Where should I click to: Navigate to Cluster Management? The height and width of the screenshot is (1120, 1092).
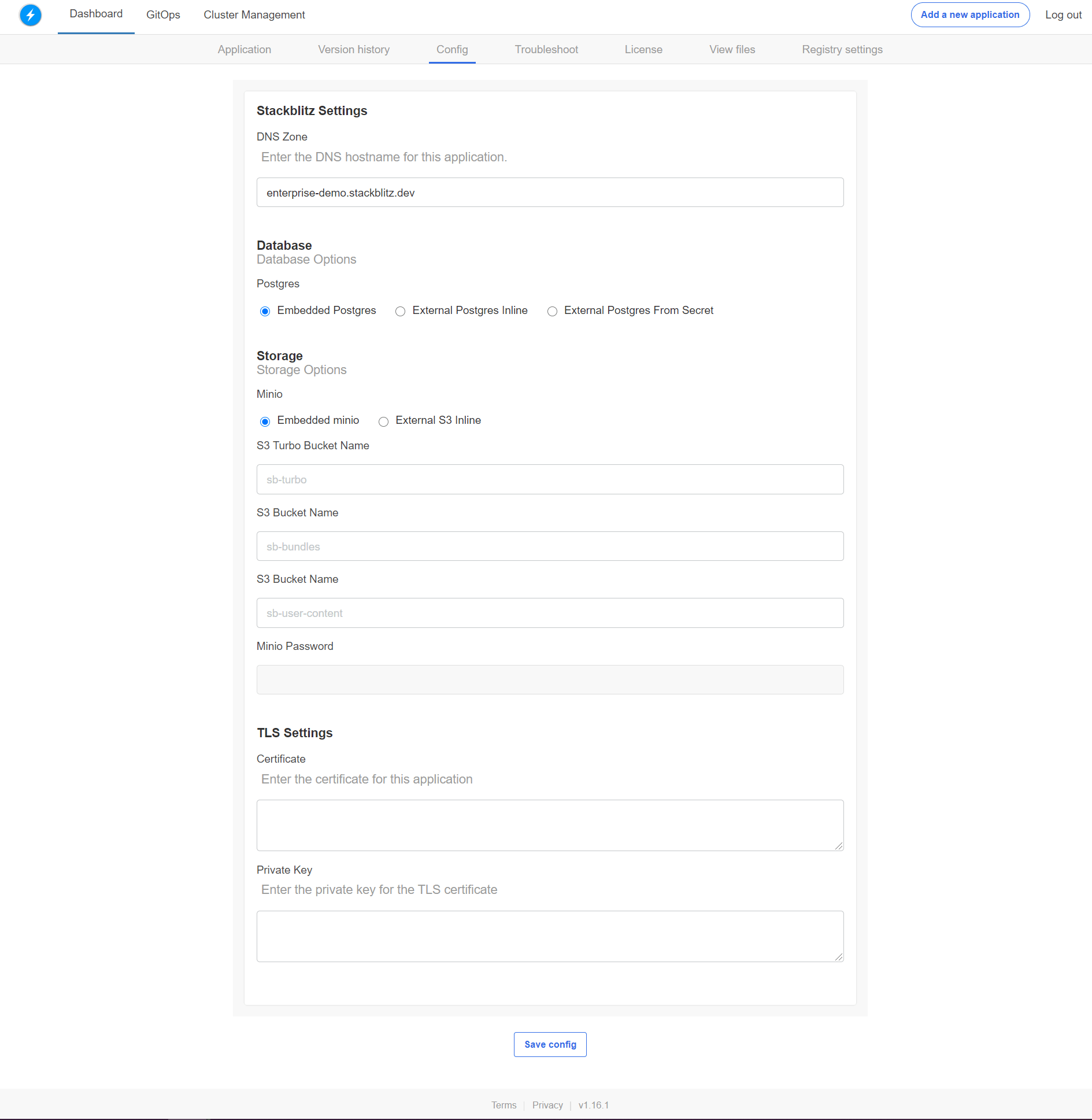254,15
